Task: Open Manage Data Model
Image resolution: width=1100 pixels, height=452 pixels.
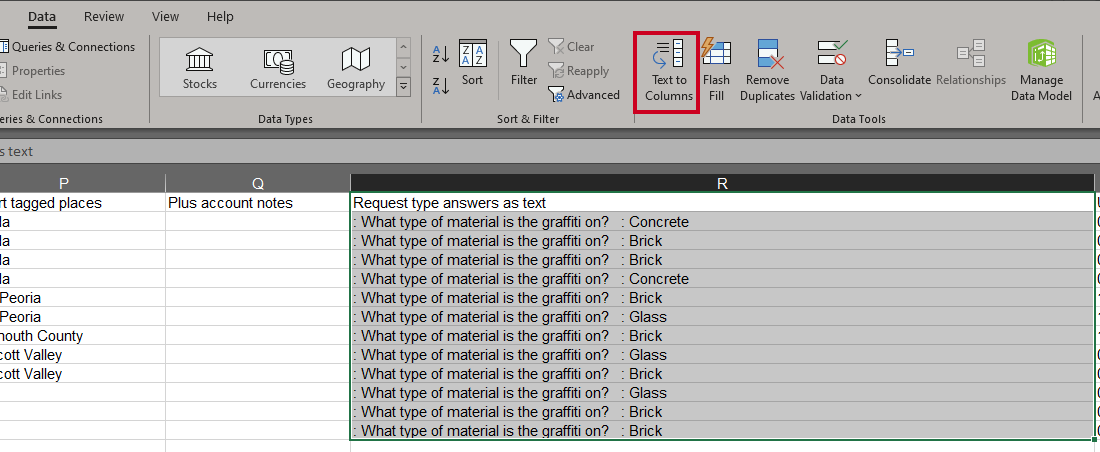Action: tap(1041, 72)
